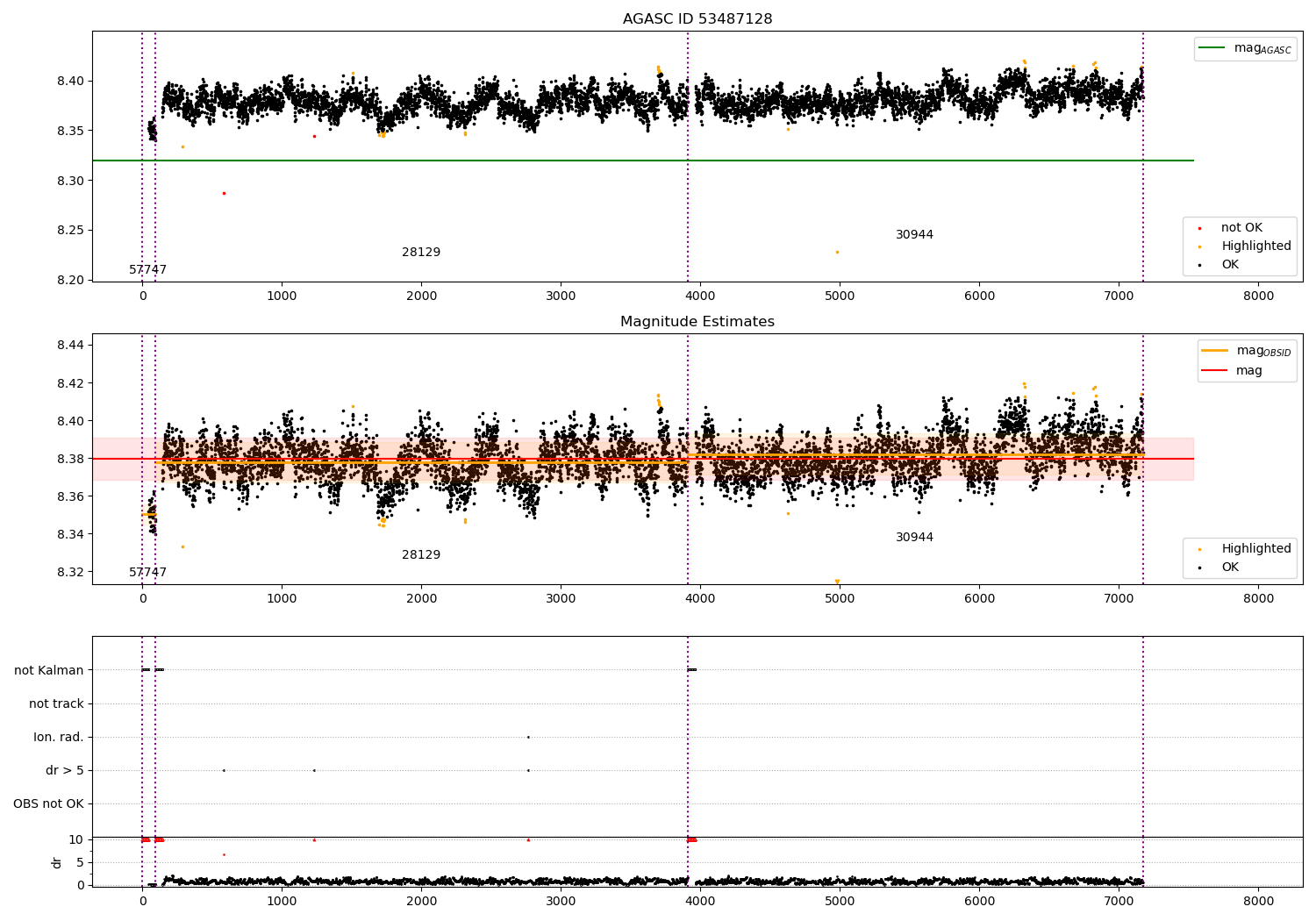The height and width of the screenshot is (921, 1316).
Task: Click the '28129' annotation in the top plot
Action: click(421, 253)
